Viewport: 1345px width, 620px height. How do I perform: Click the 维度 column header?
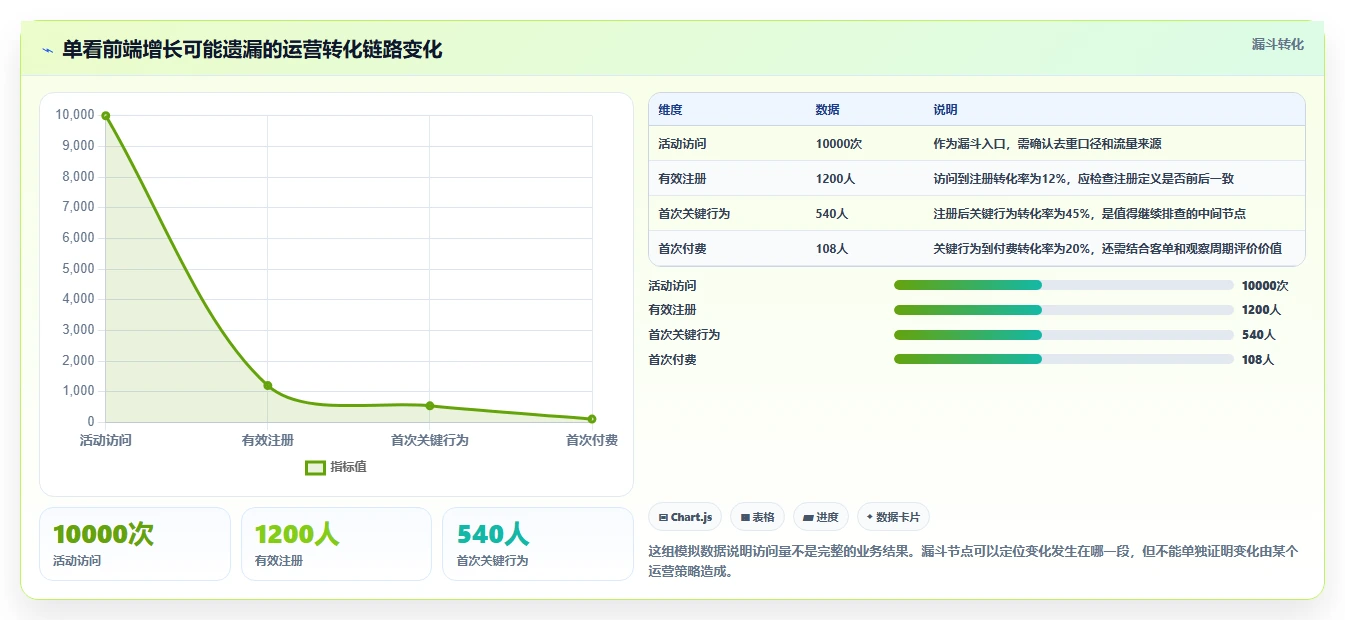click(x=670, y=110)
